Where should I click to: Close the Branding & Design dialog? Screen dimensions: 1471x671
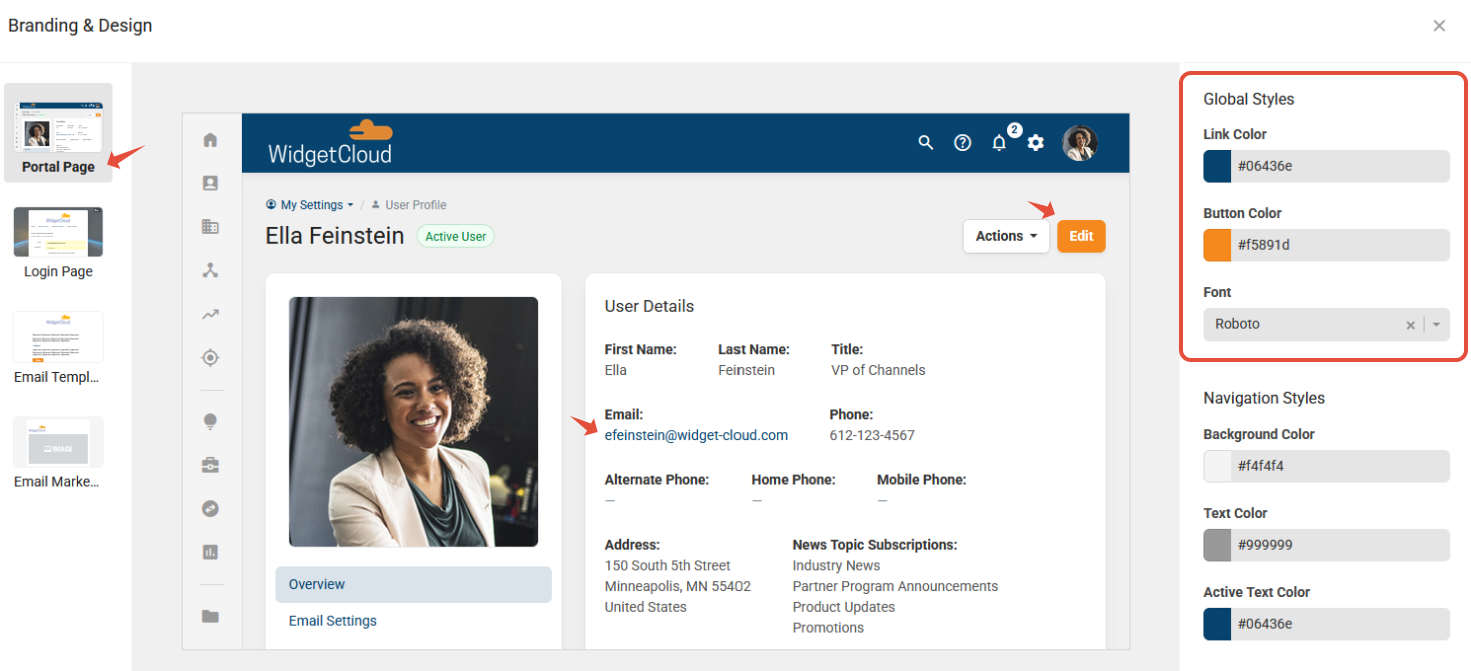click(x=1439, y=26)
